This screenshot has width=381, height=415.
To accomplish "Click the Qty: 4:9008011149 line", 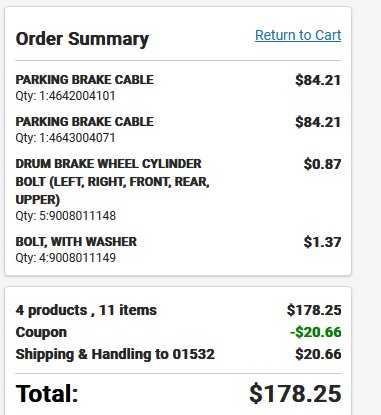I will 66,258.
